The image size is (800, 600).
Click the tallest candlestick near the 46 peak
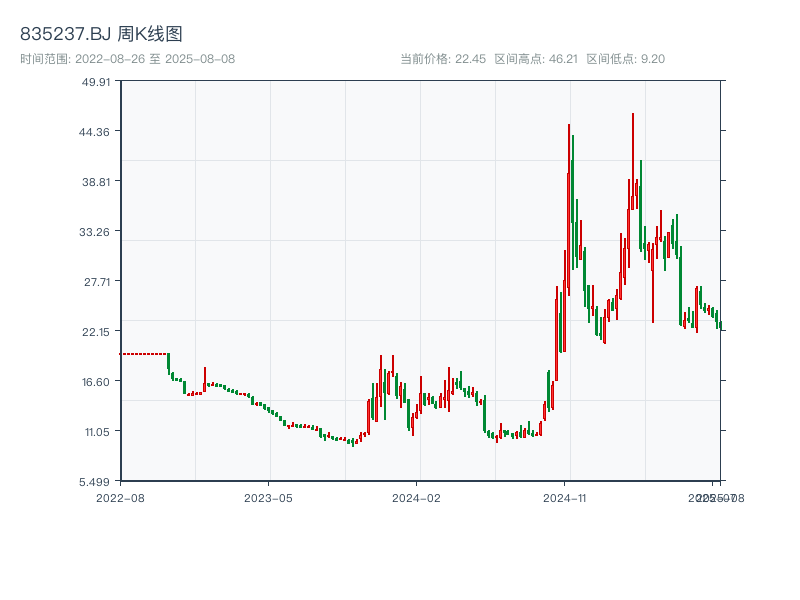(633, 150)
